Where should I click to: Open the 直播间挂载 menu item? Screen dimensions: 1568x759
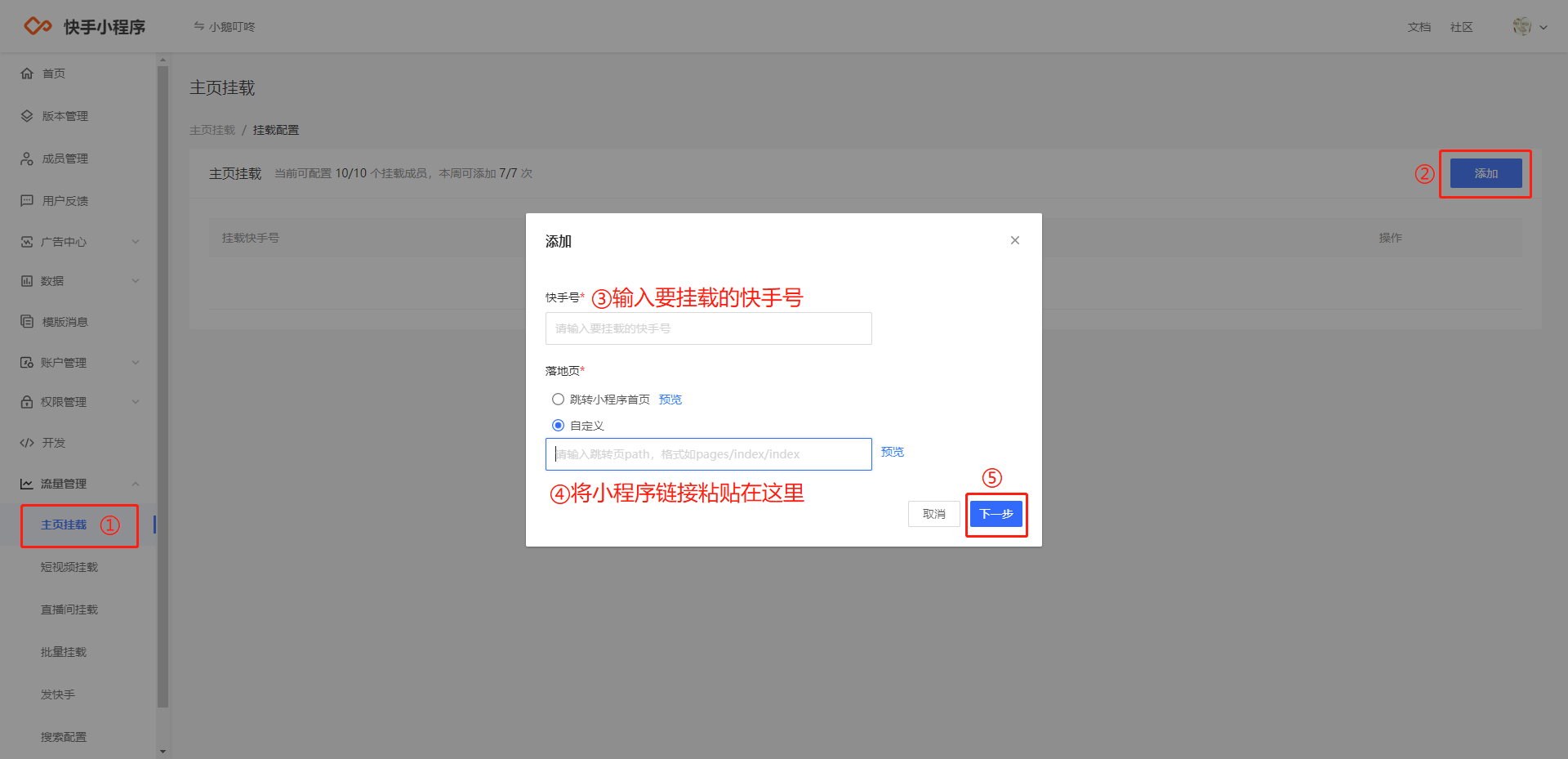coord(69,609)
